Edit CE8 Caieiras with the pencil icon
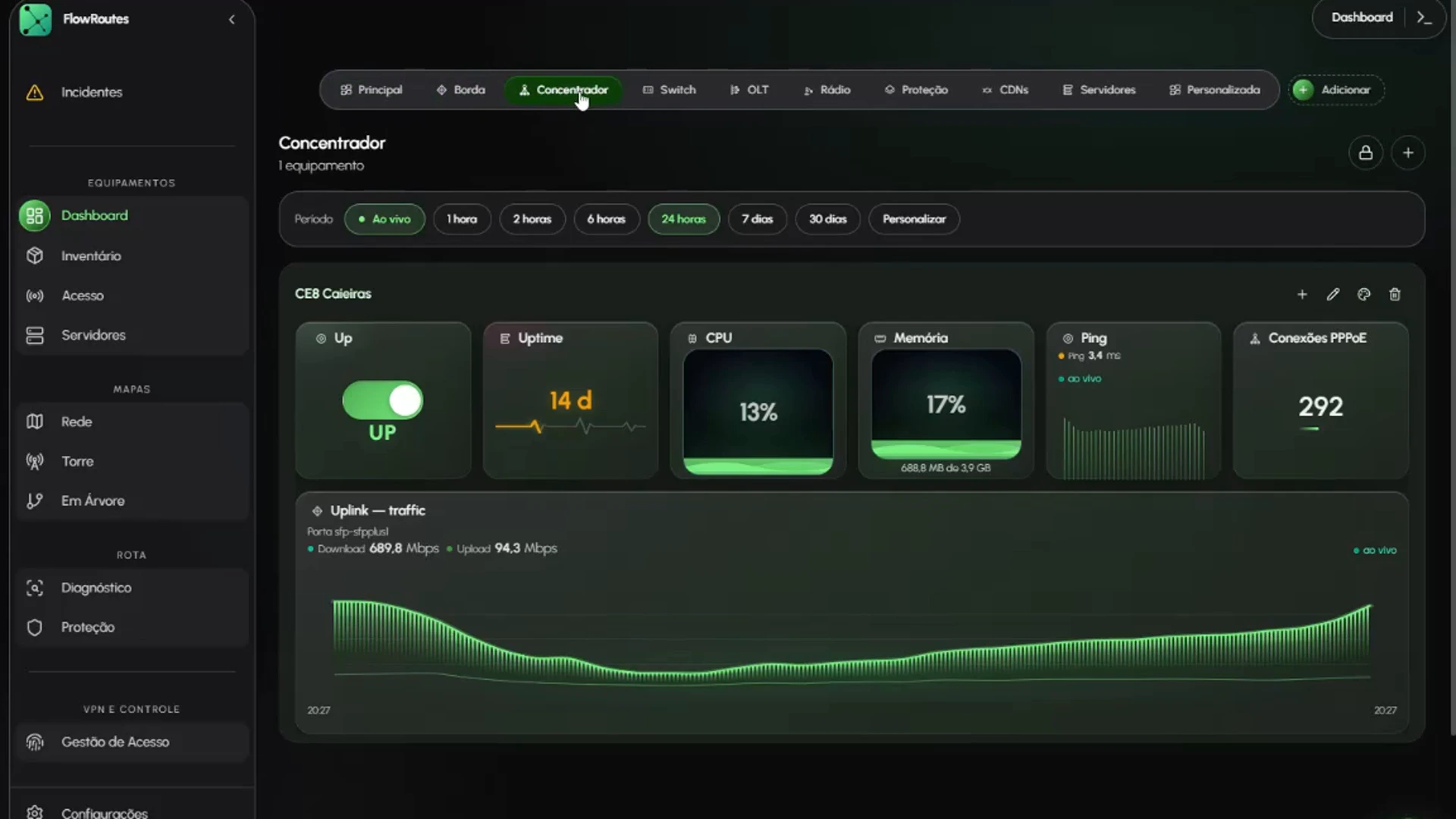 [1333, 294]
